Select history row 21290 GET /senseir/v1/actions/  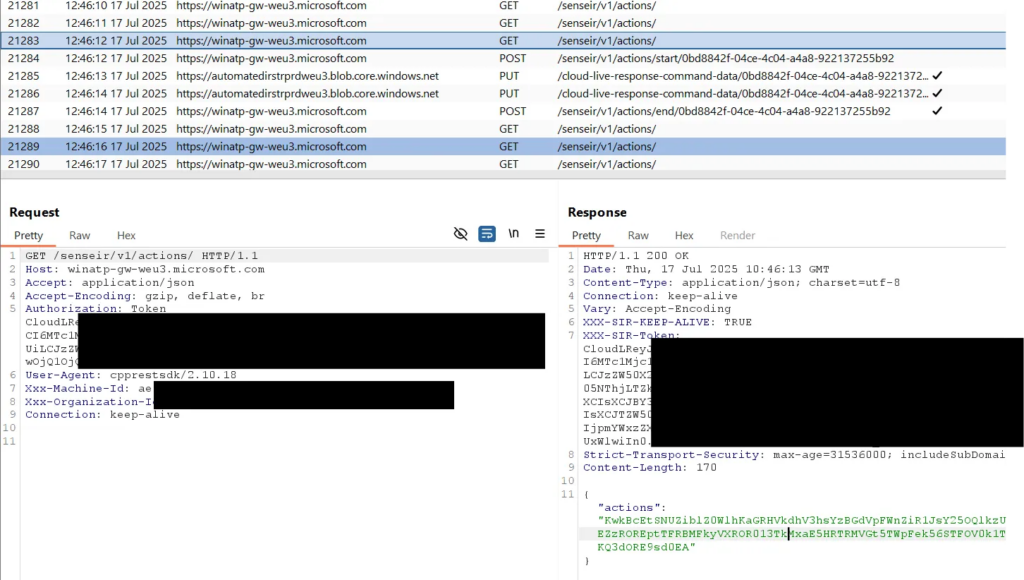[300, 164]
